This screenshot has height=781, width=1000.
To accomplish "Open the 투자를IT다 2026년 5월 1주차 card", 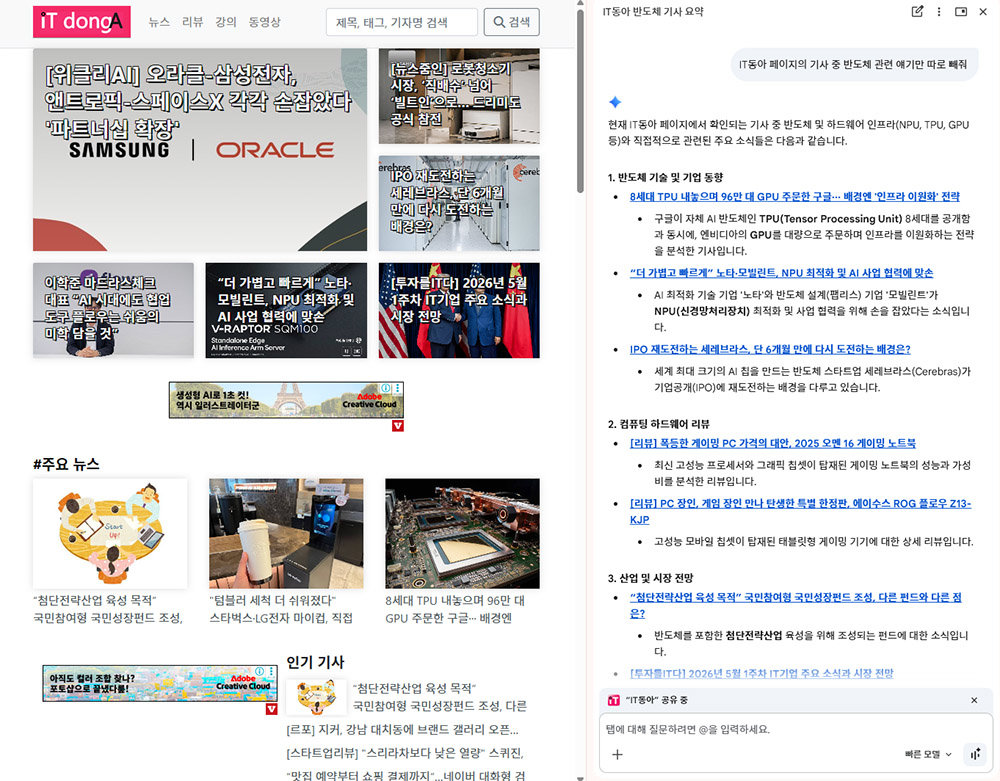I will click(x=459, y=310).
